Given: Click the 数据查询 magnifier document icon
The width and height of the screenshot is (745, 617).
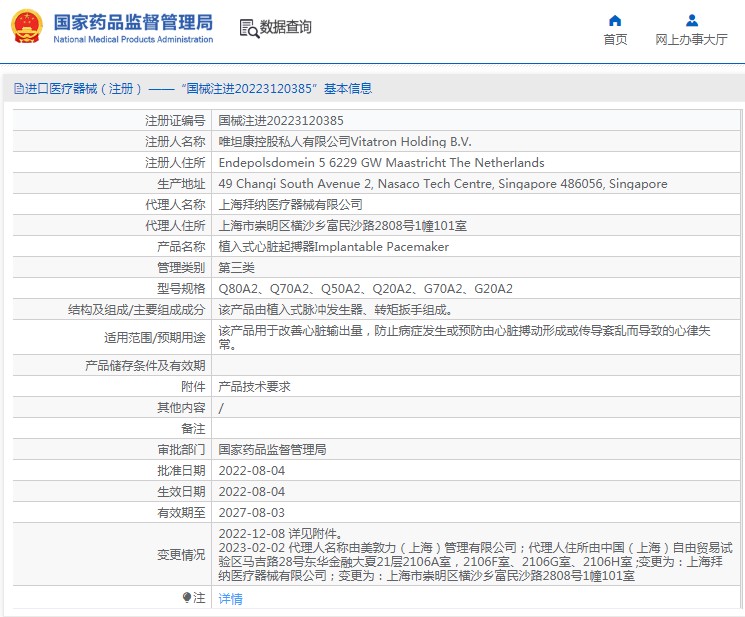Looking at the screenshot, I should point(249,28).
